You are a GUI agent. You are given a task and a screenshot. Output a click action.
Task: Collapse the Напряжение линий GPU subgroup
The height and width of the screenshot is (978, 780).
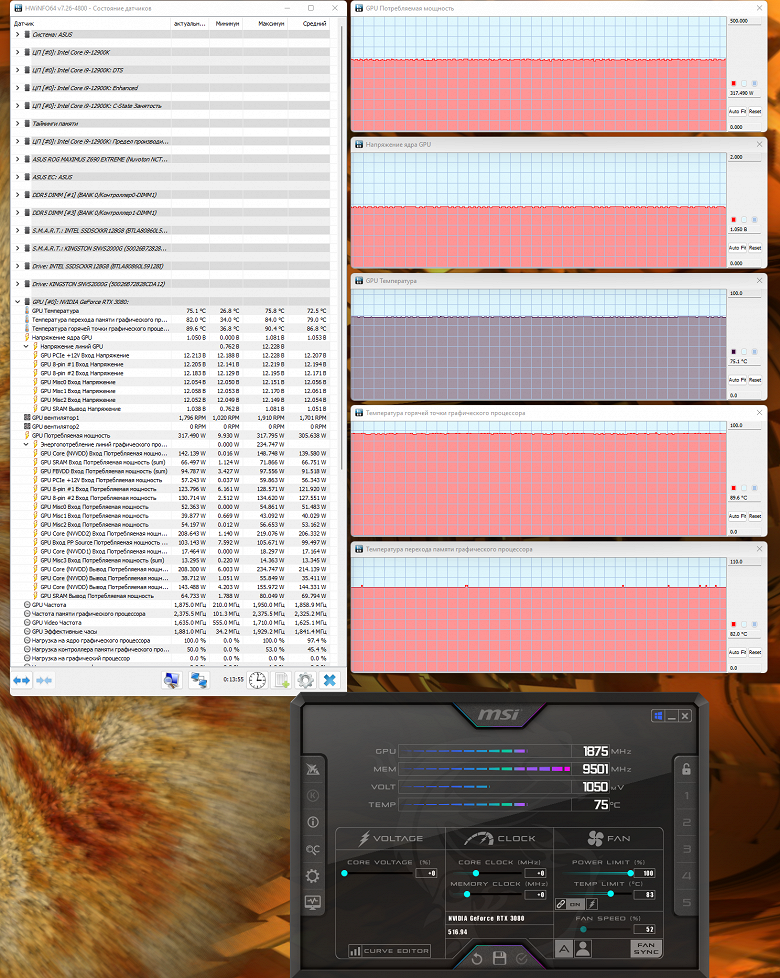26,346
